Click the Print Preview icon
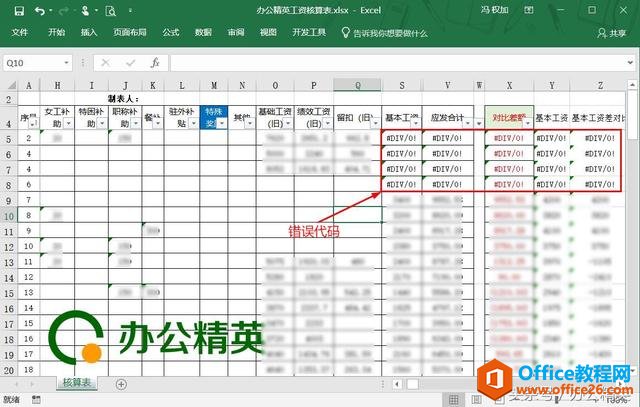Image resolution: width=640 pixels, height=407 pixels. 110,11
